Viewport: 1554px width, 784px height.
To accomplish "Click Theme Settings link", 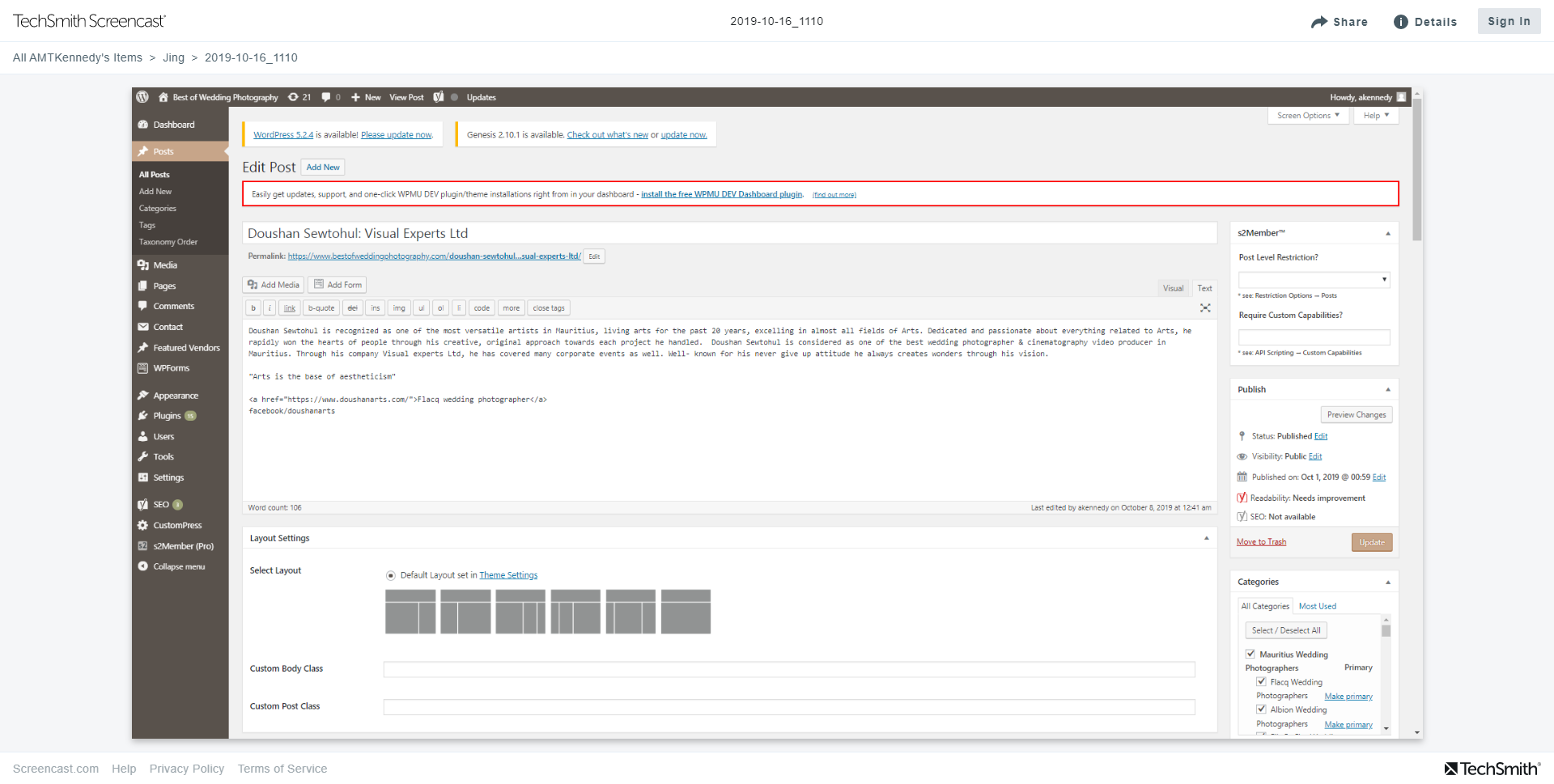I will 508,575.
